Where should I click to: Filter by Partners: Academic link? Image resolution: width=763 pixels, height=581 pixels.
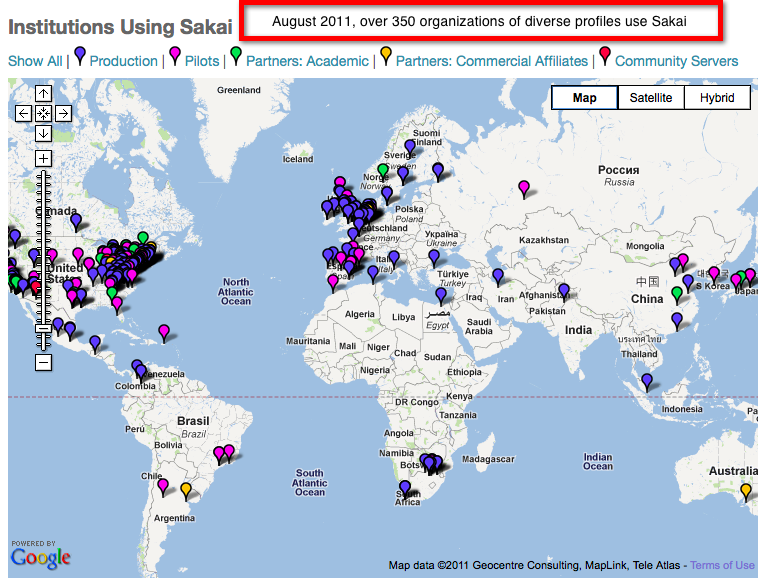click(x=307, y=61)
